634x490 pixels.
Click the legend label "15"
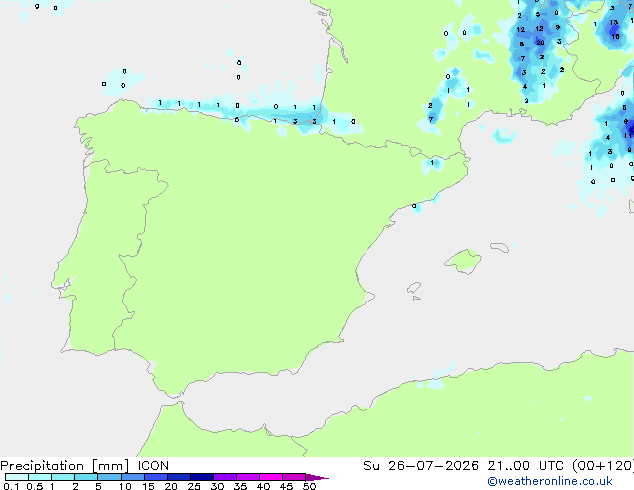[x=148, y=486]
